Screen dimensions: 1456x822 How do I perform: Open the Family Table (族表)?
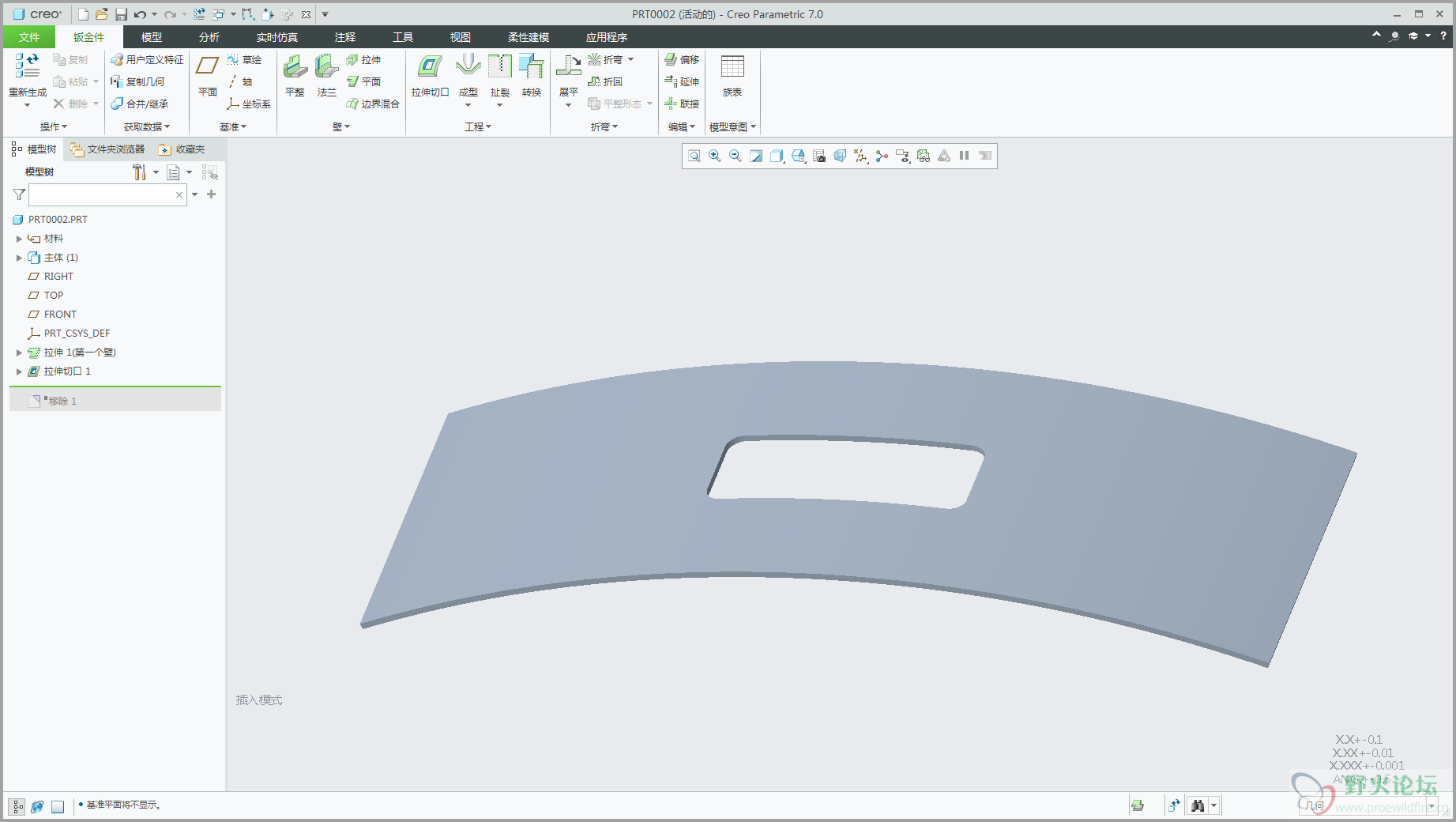click(732, 77)
